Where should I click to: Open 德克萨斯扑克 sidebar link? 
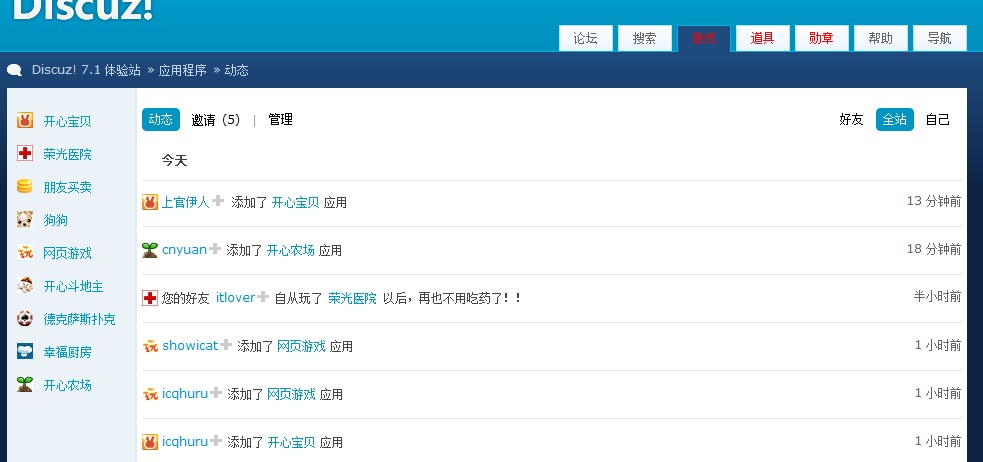[x=79, y=319]
